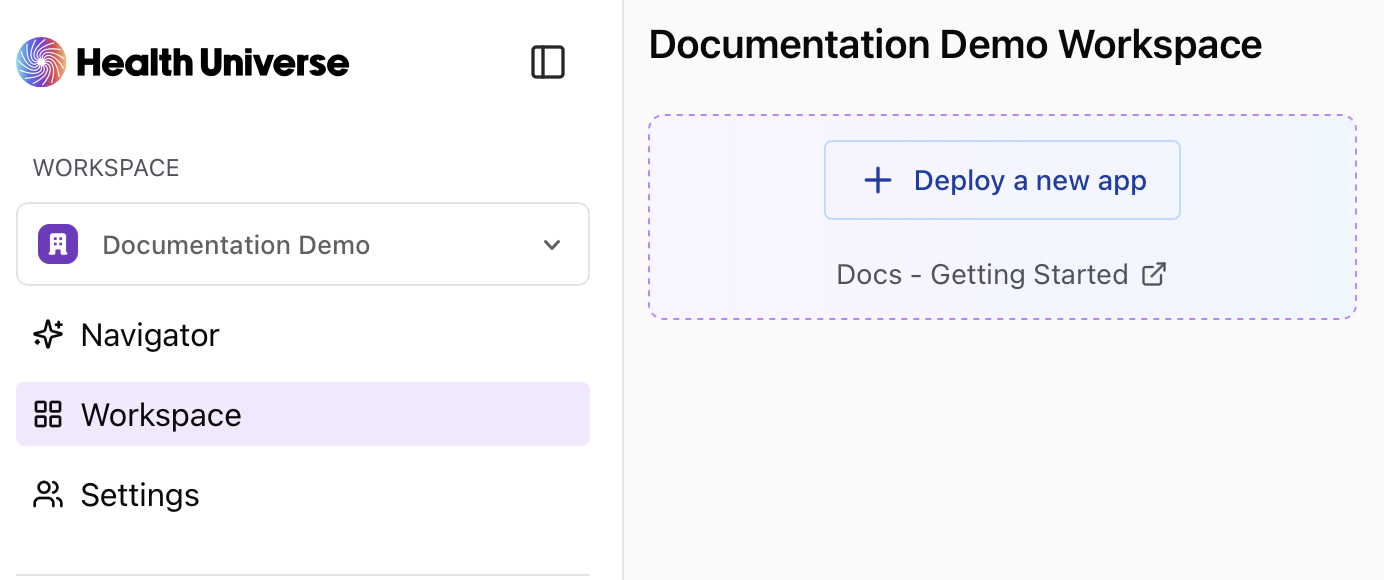Click the Health Universe wordmark text
This screenshot has width=1384, height=580.
click(213, 63)
